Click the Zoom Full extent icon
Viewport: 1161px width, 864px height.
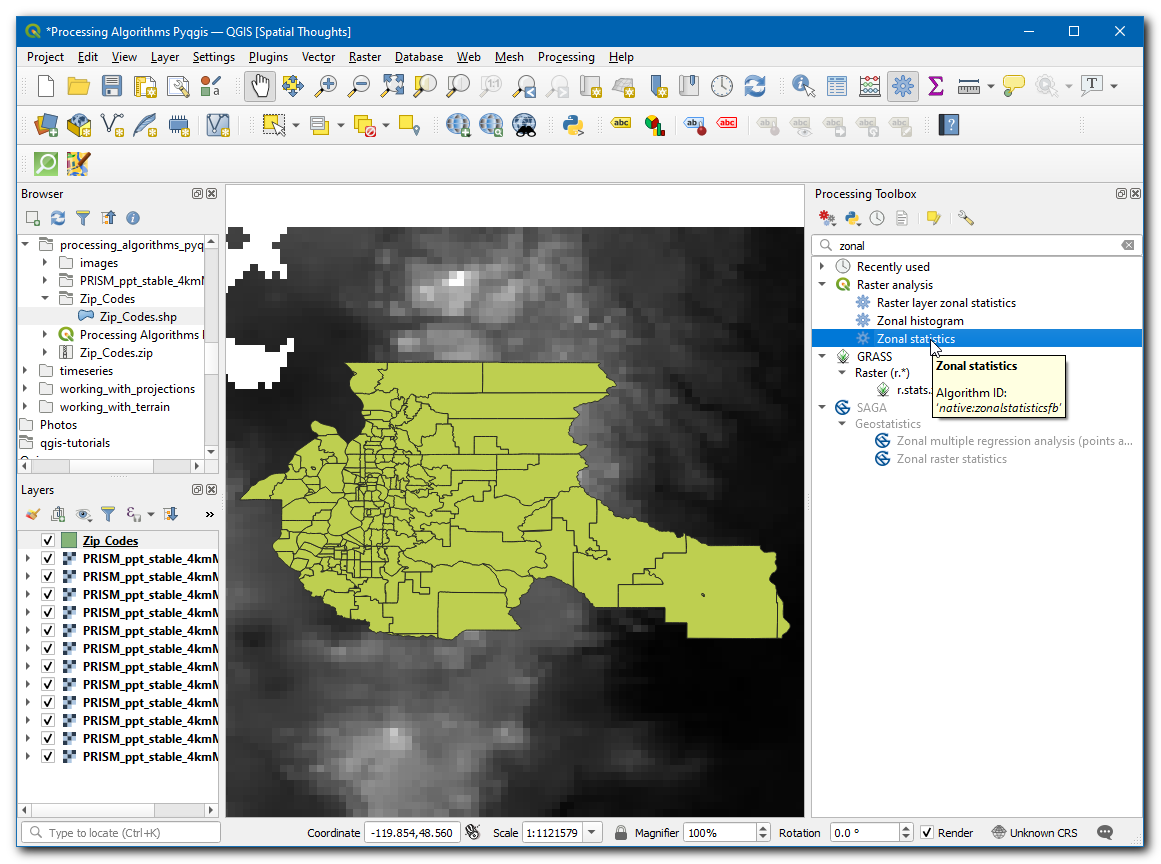tap(392, 86)
